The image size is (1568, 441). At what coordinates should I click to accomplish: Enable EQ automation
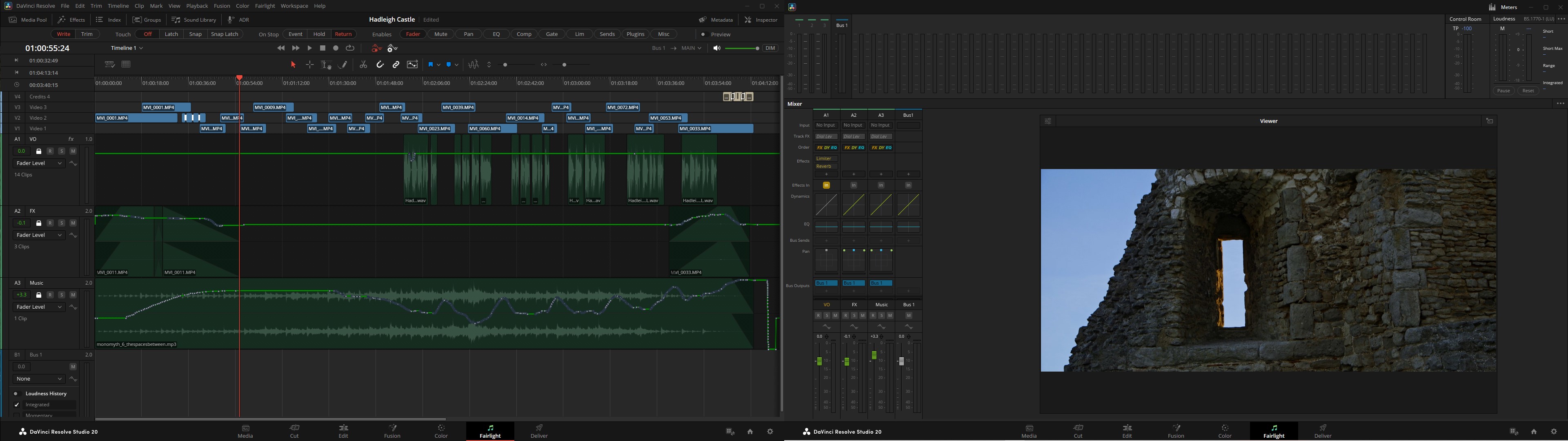(x=496, y=35)
